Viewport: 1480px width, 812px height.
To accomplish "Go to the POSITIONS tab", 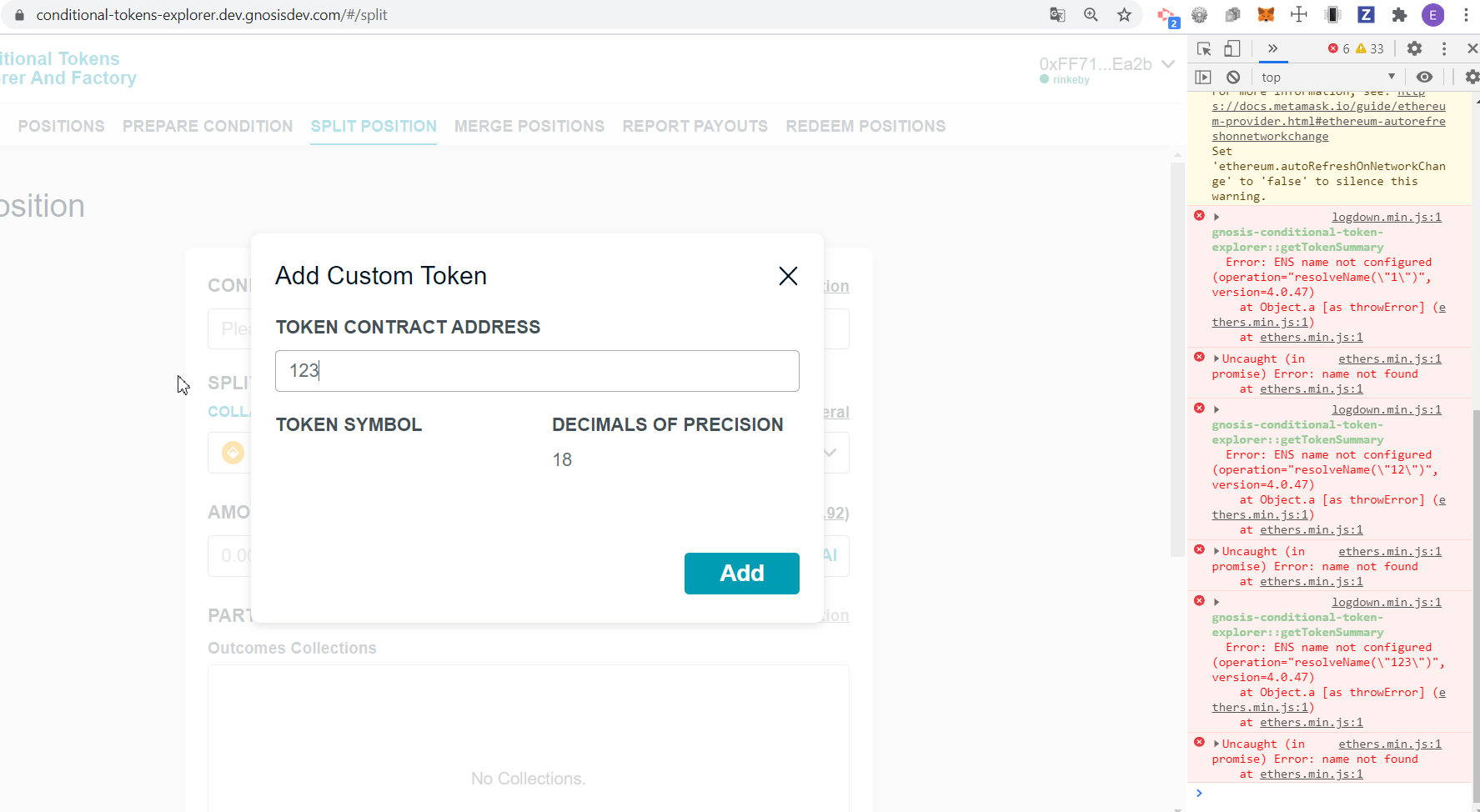I will (62, 126).
